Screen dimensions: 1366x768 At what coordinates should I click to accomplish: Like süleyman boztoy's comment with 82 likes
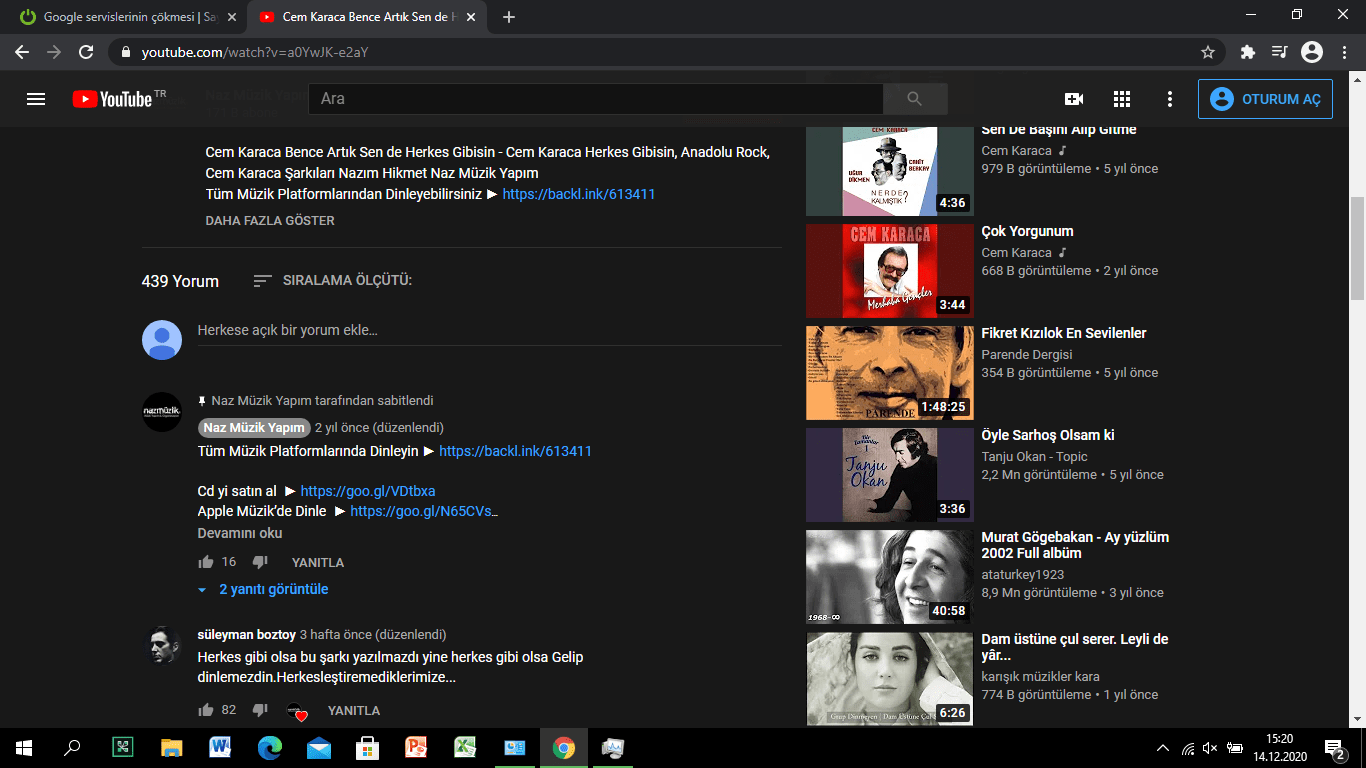click(206, 710)
